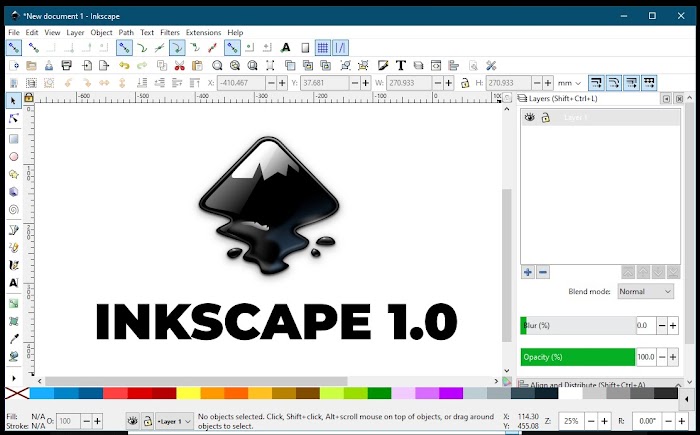Viewport: 700px width, 435px height.
Task: Click the Print icon
Action: (x=67, y=66)
